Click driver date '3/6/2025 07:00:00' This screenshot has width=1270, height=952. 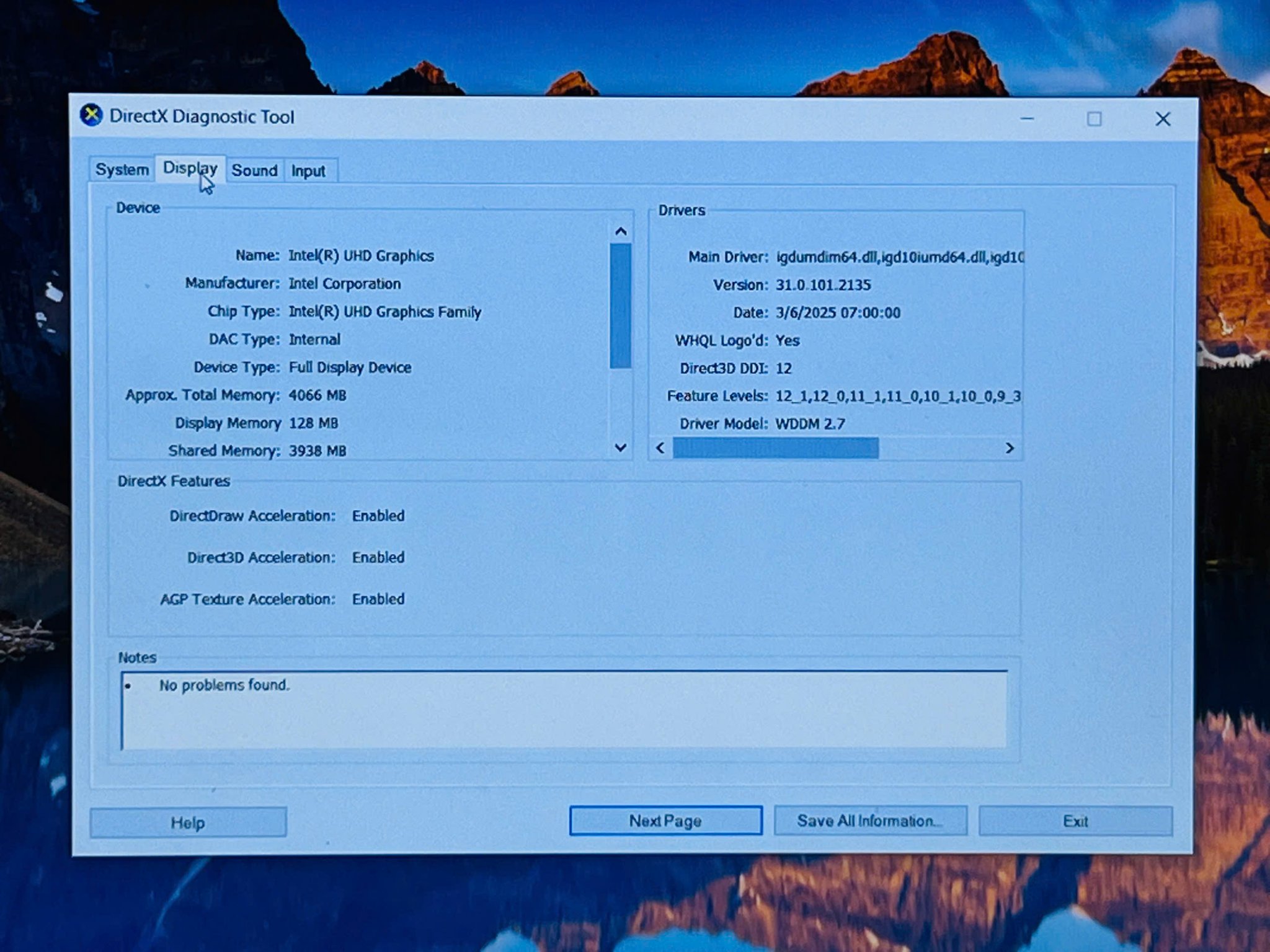(x=838, y=312)
